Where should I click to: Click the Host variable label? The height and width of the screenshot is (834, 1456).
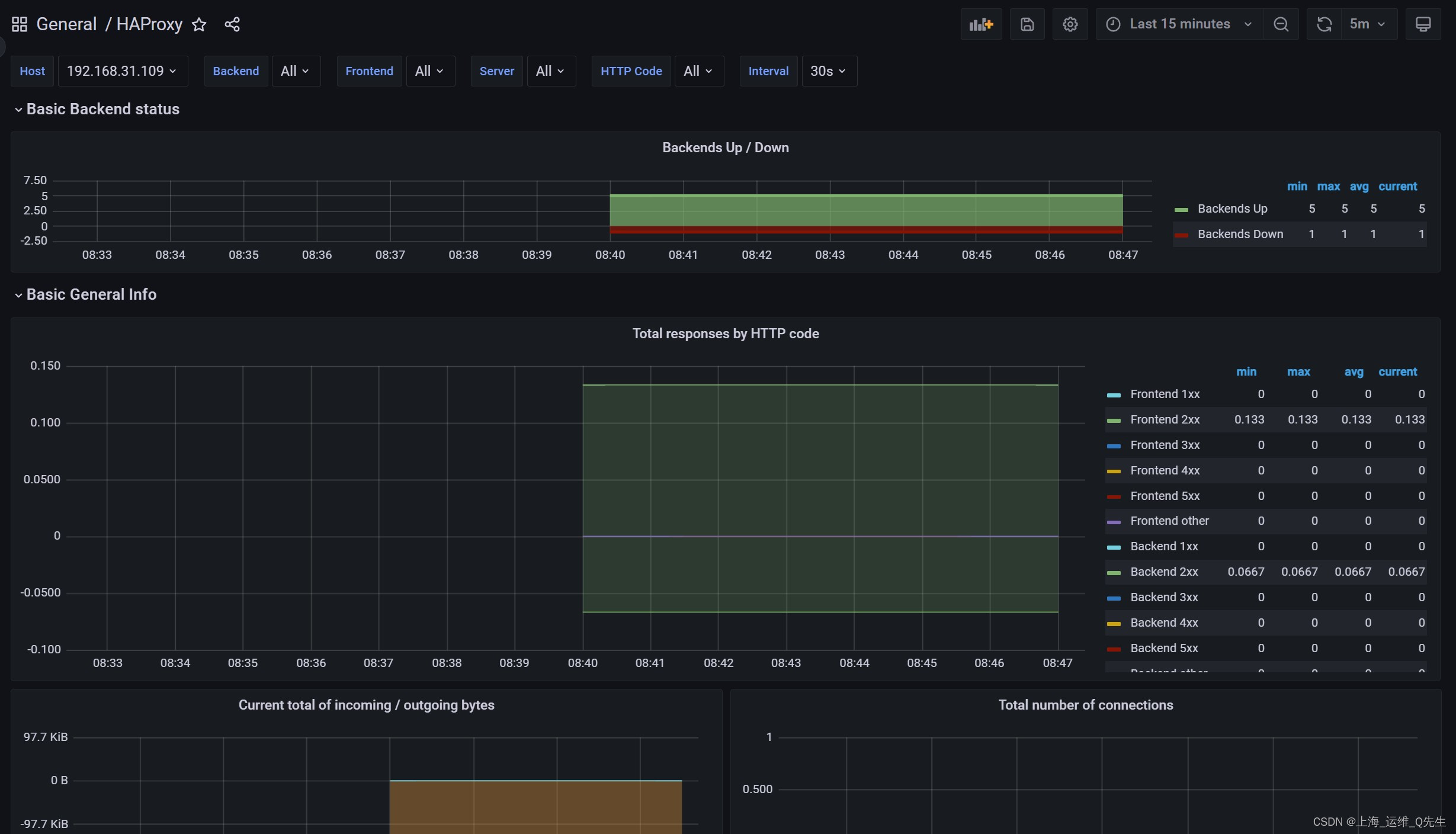tap(33, 71)
